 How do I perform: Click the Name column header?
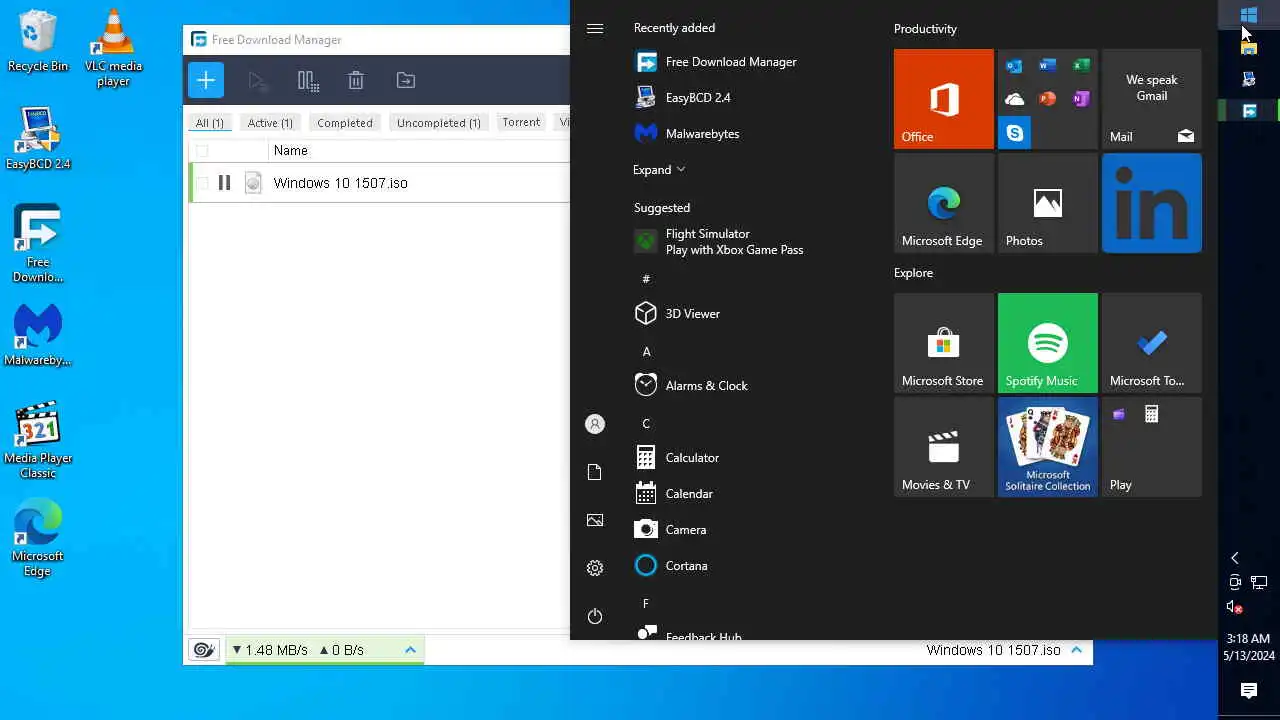(291, 151)
